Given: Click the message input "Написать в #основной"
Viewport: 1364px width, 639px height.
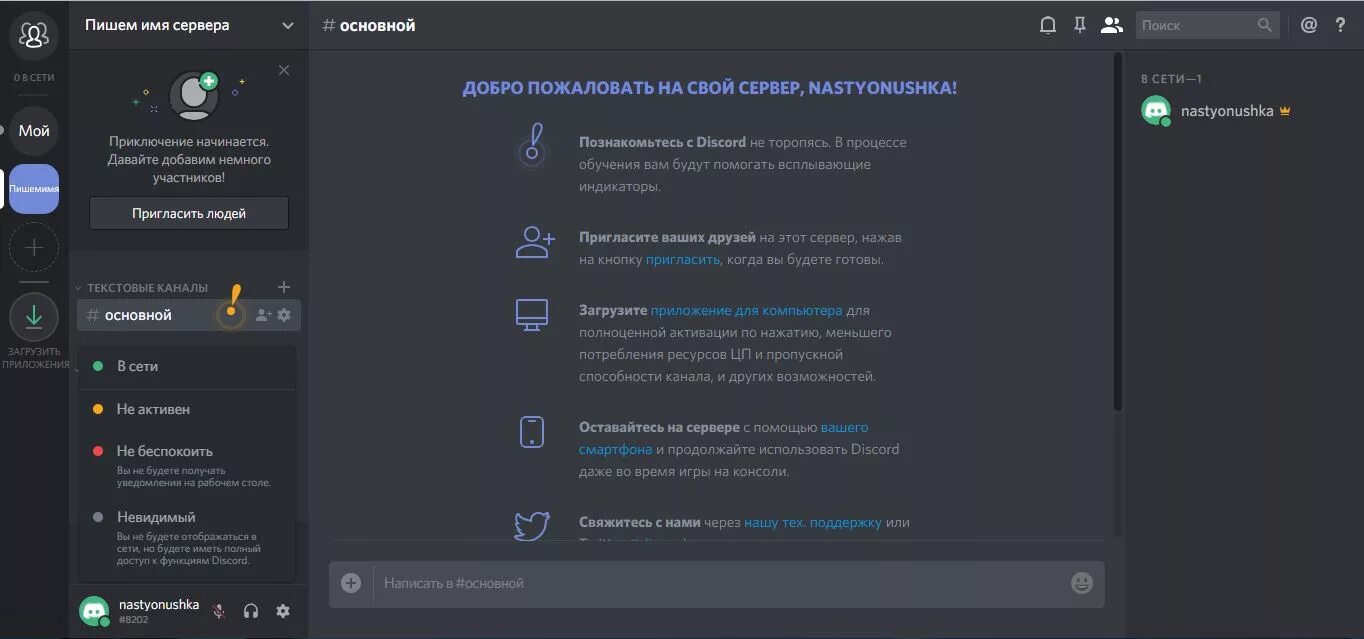Looking at the screenshot, I should tap(718, 583).
